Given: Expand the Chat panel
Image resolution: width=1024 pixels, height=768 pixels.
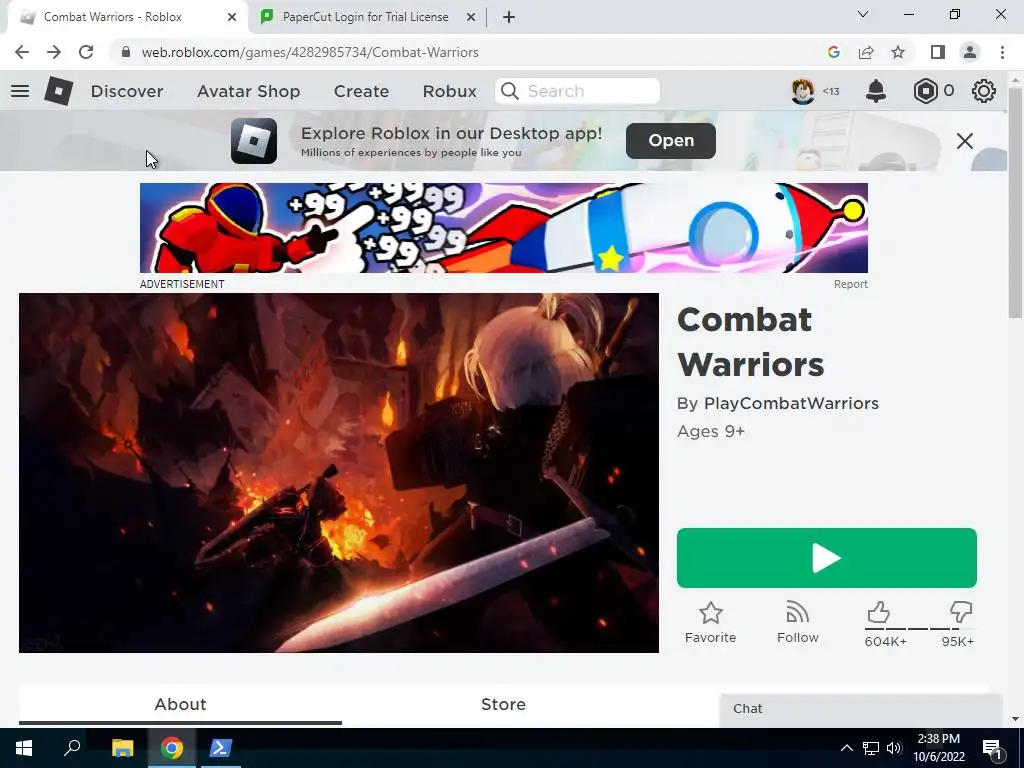Looking at the screenshot, I should click(x=861, y=709).
